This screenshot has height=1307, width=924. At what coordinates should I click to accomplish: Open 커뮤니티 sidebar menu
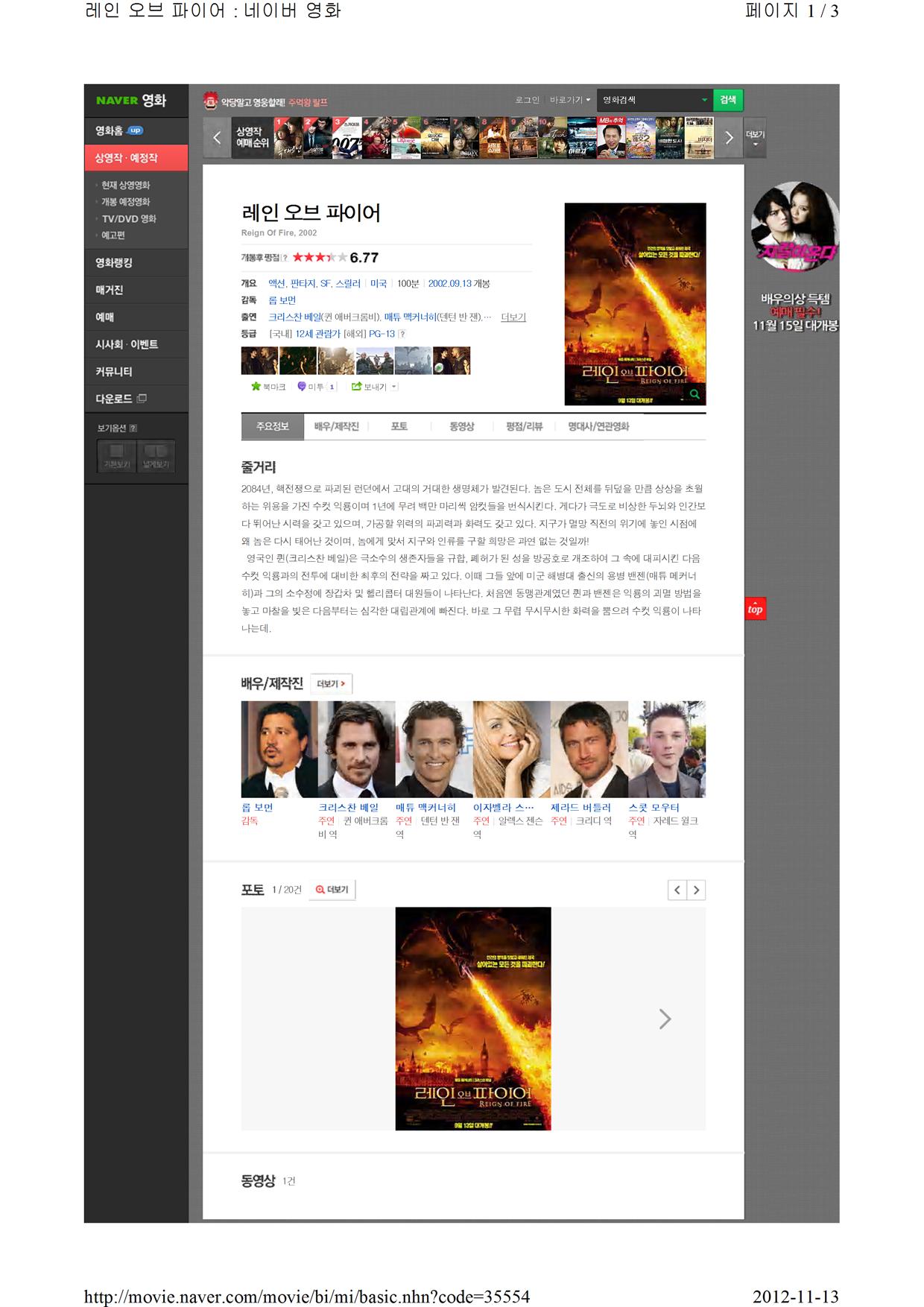pos(136,371)
